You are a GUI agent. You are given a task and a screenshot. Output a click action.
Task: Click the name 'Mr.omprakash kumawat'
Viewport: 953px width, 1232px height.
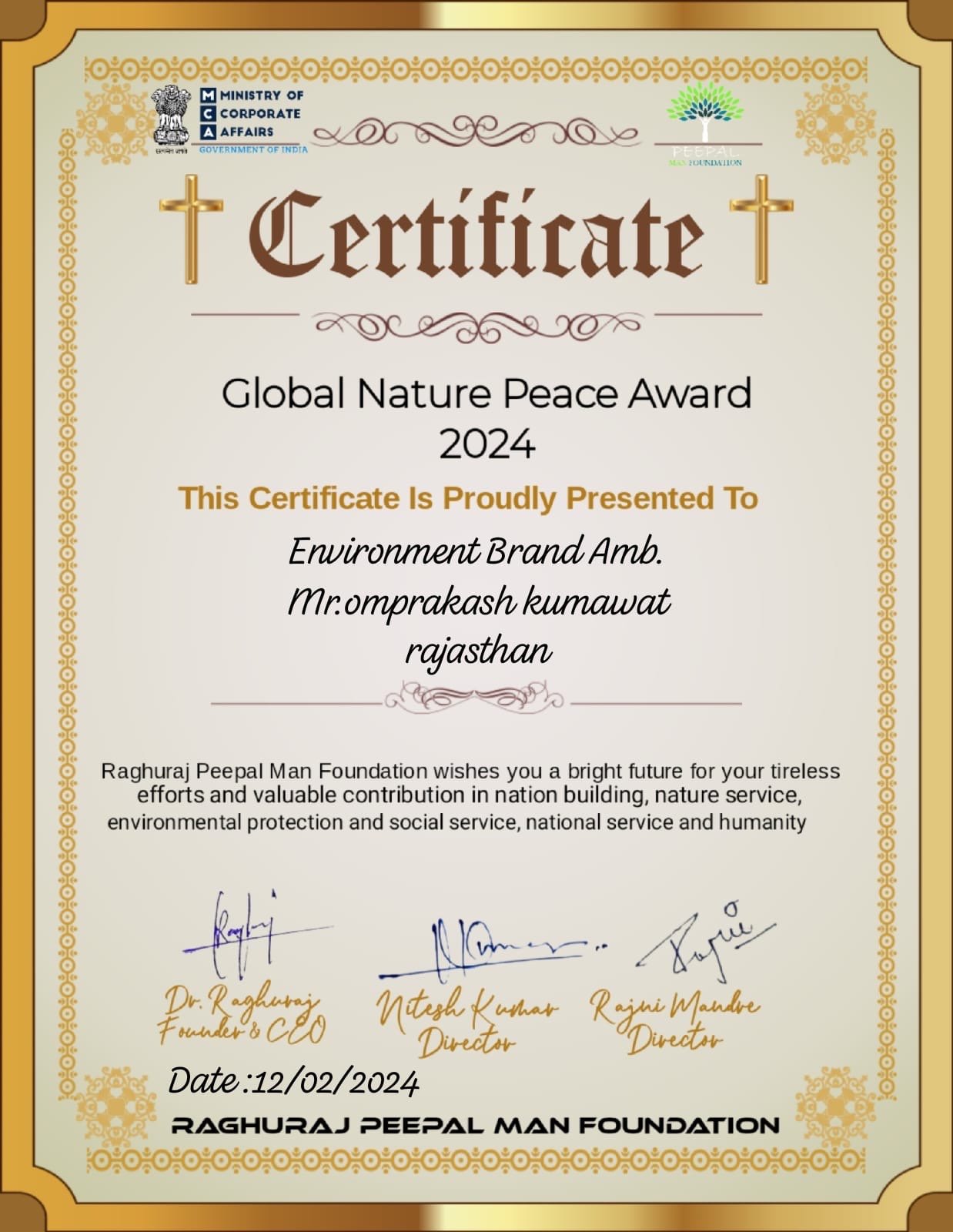(x=479, y=603)
